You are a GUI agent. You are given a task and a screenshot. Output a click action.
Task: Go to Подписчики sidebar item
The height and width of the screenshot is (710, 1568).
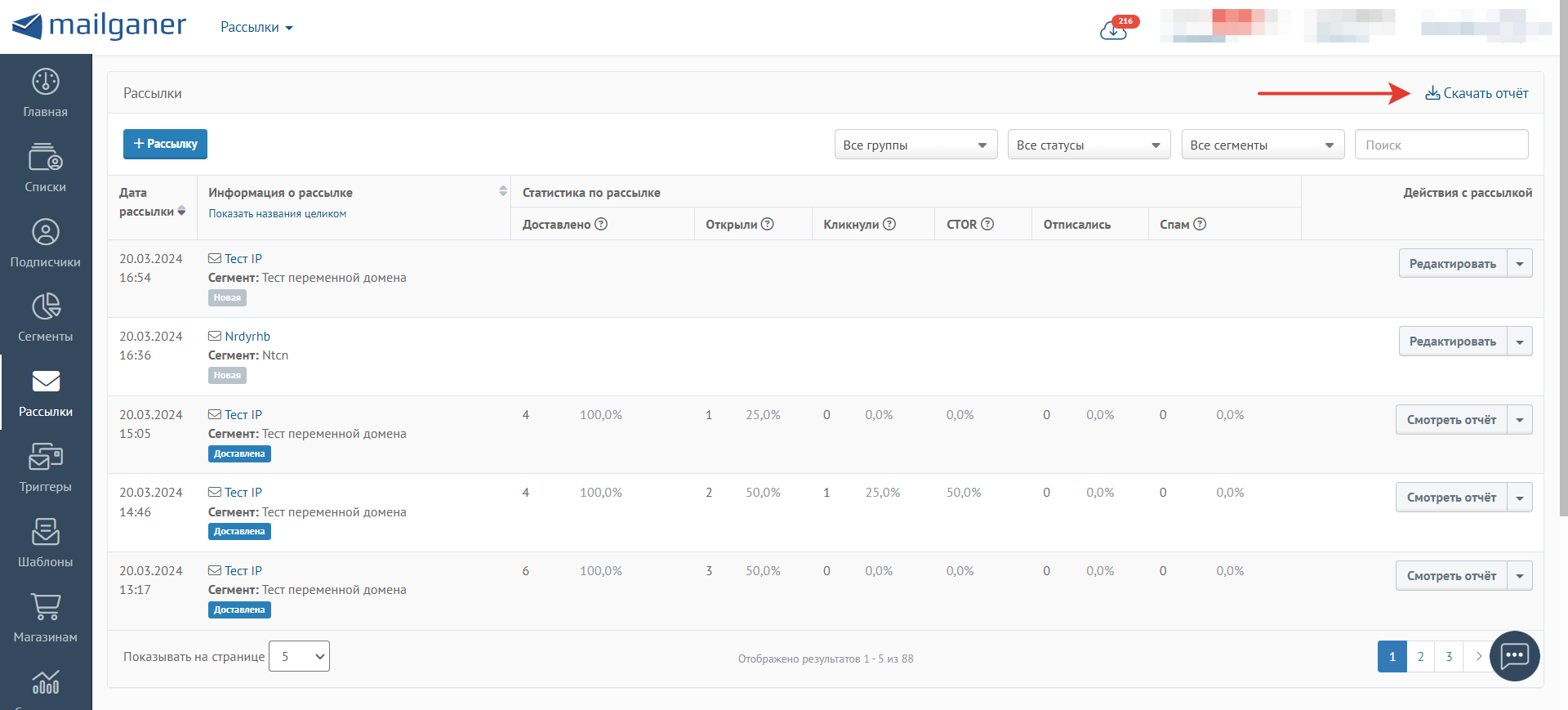[46, 243]
